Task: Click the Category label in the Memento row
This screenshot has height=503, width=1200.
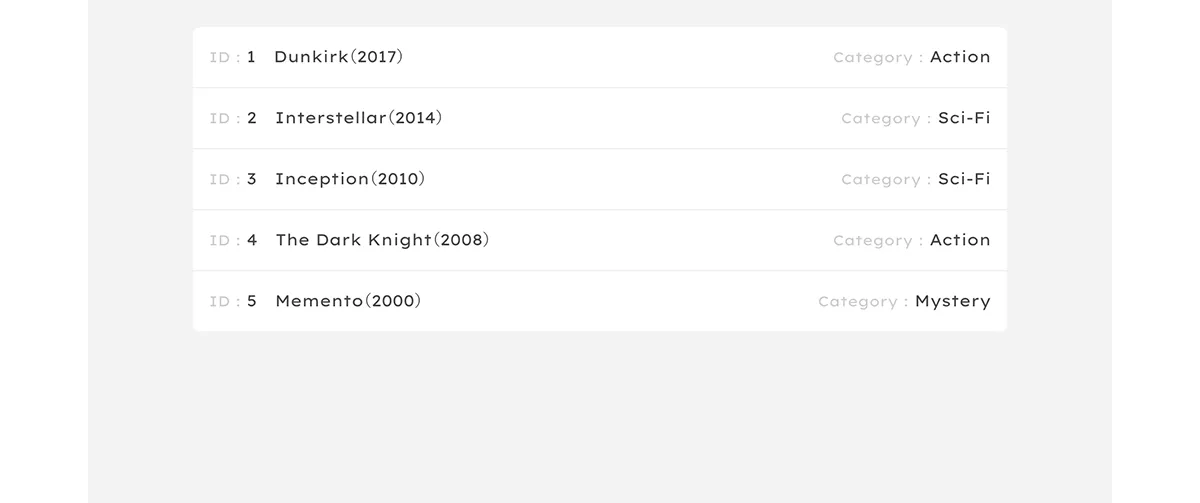Action: pos(858,302)
